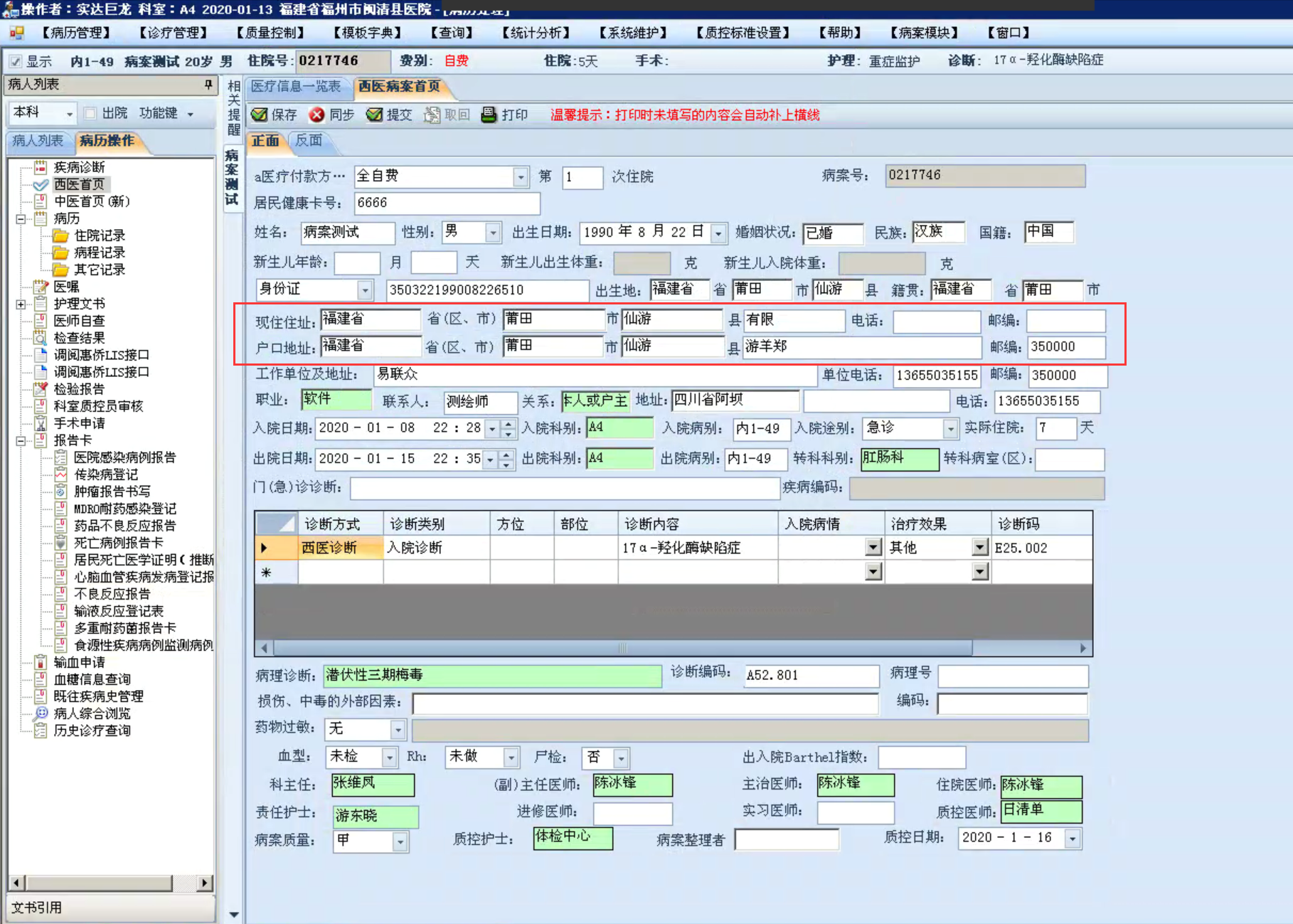Click the diagnosis table horizontal scrollbar

(622, 648)
